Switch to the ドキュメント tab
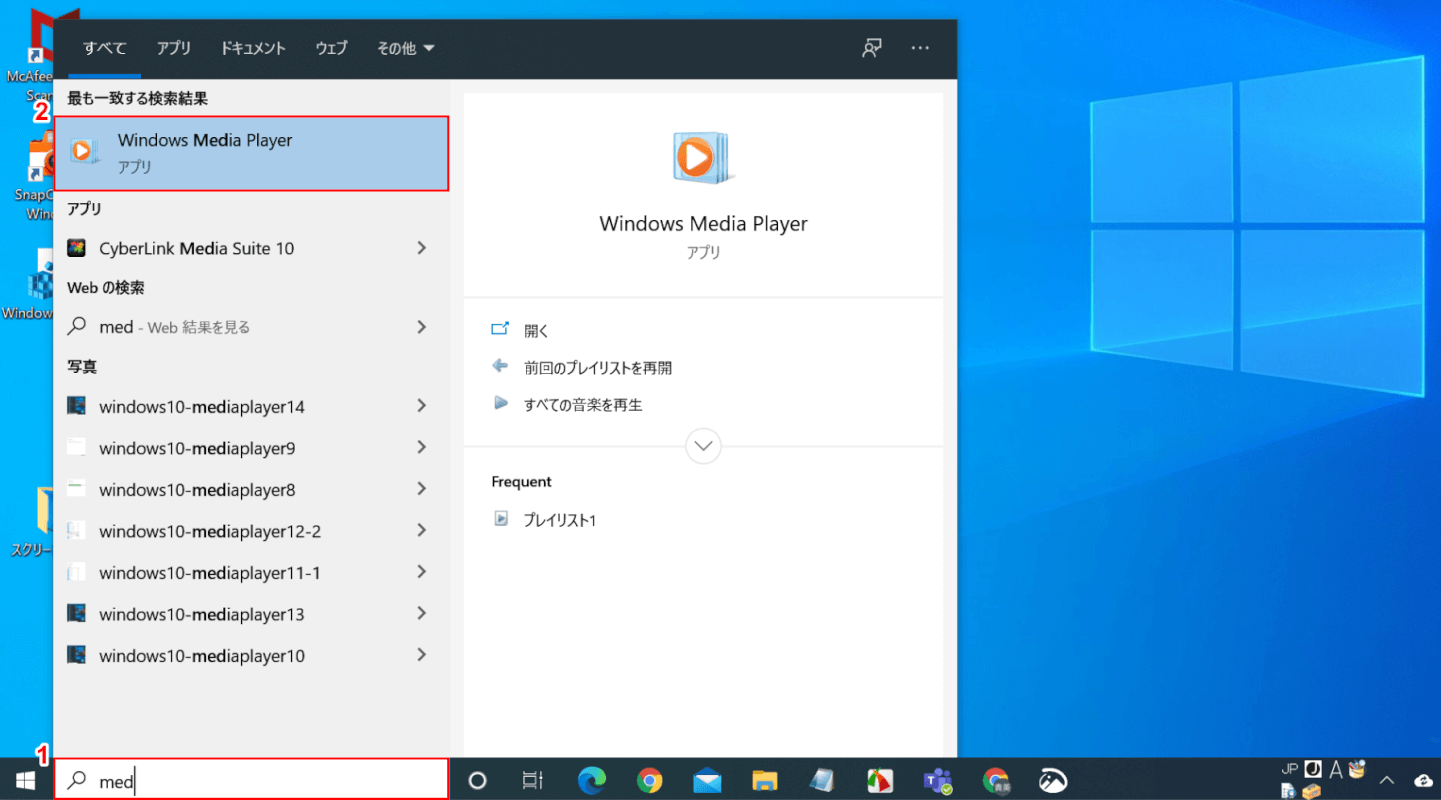Image resolution: width=1441 pixels, height=800 pixels. tap(253, 48)
